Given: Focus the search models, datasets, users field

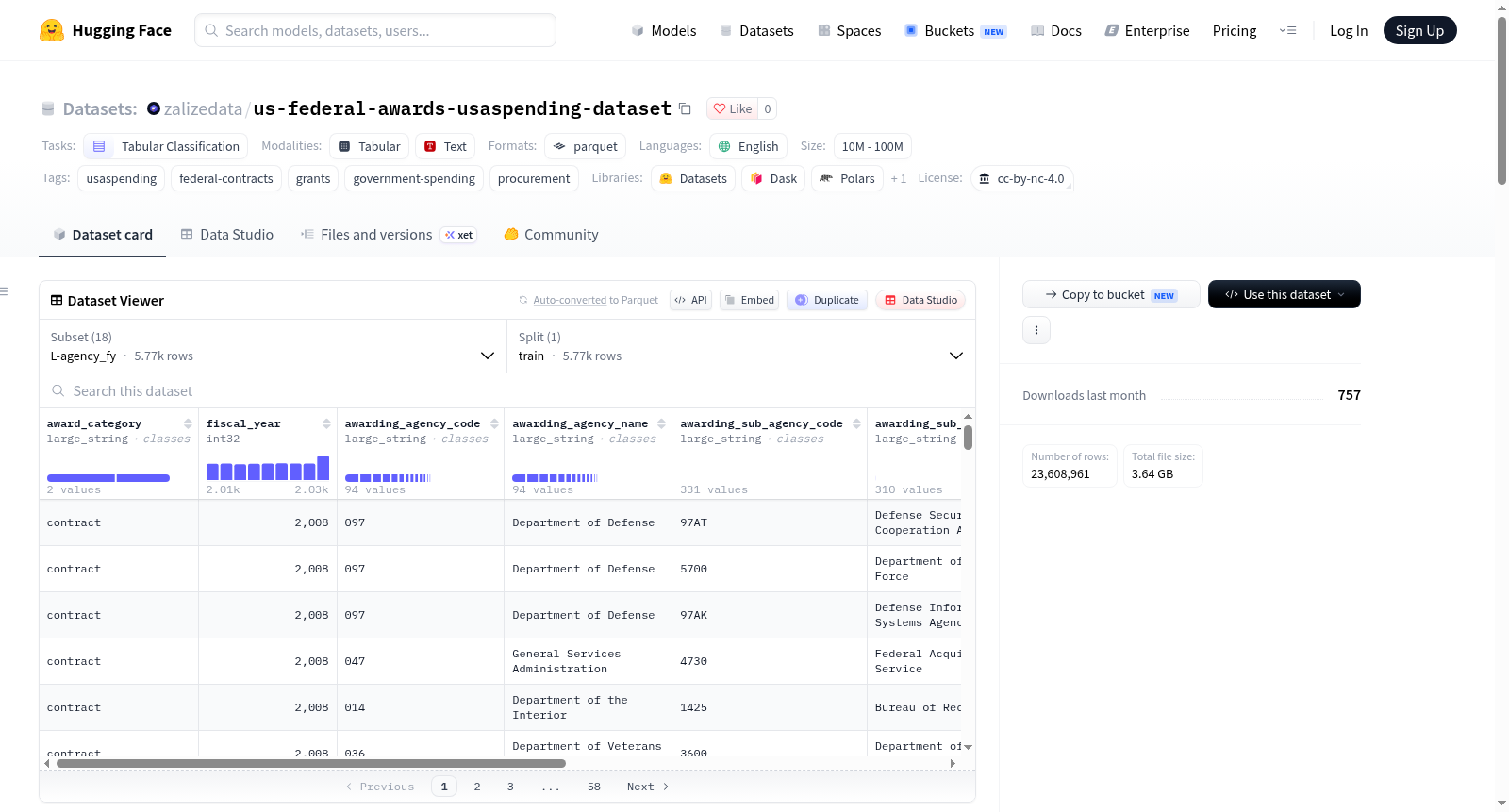Looking at the screenshot, I should pos(375,30).
